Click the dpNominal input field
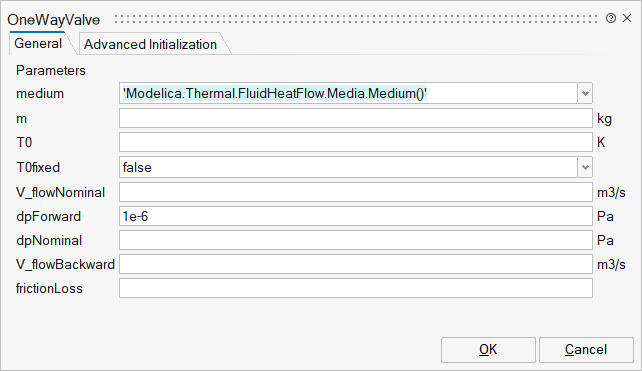642x371 pixels. 356,240
